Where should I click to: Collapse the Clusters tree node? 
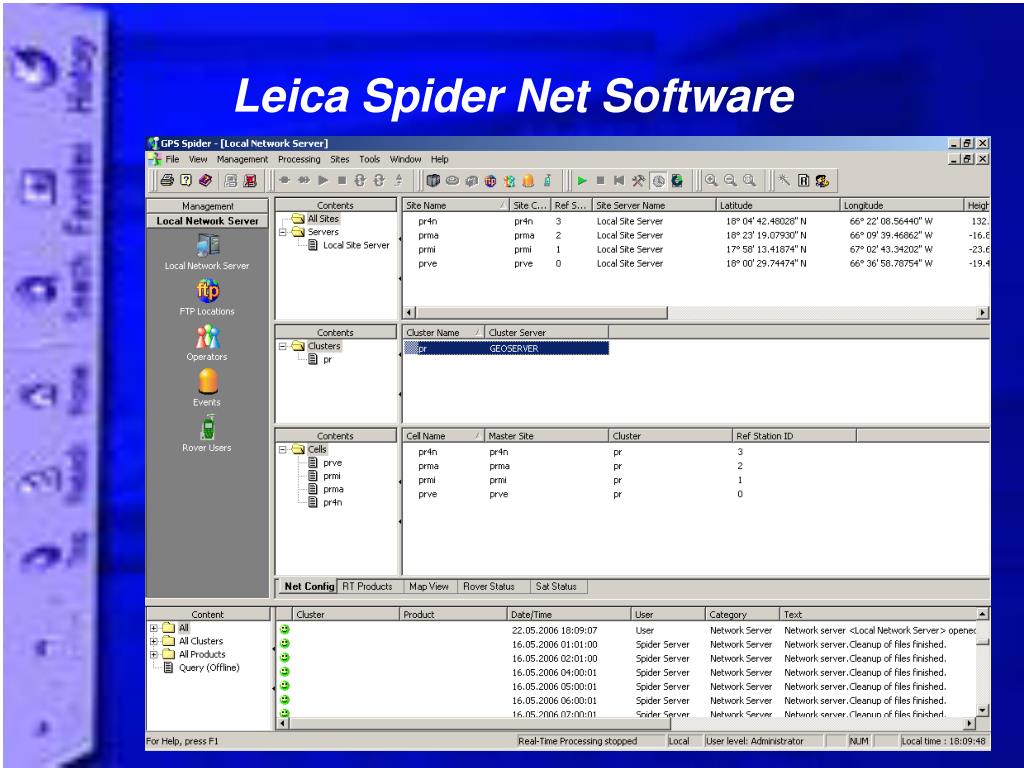(283, 346)
